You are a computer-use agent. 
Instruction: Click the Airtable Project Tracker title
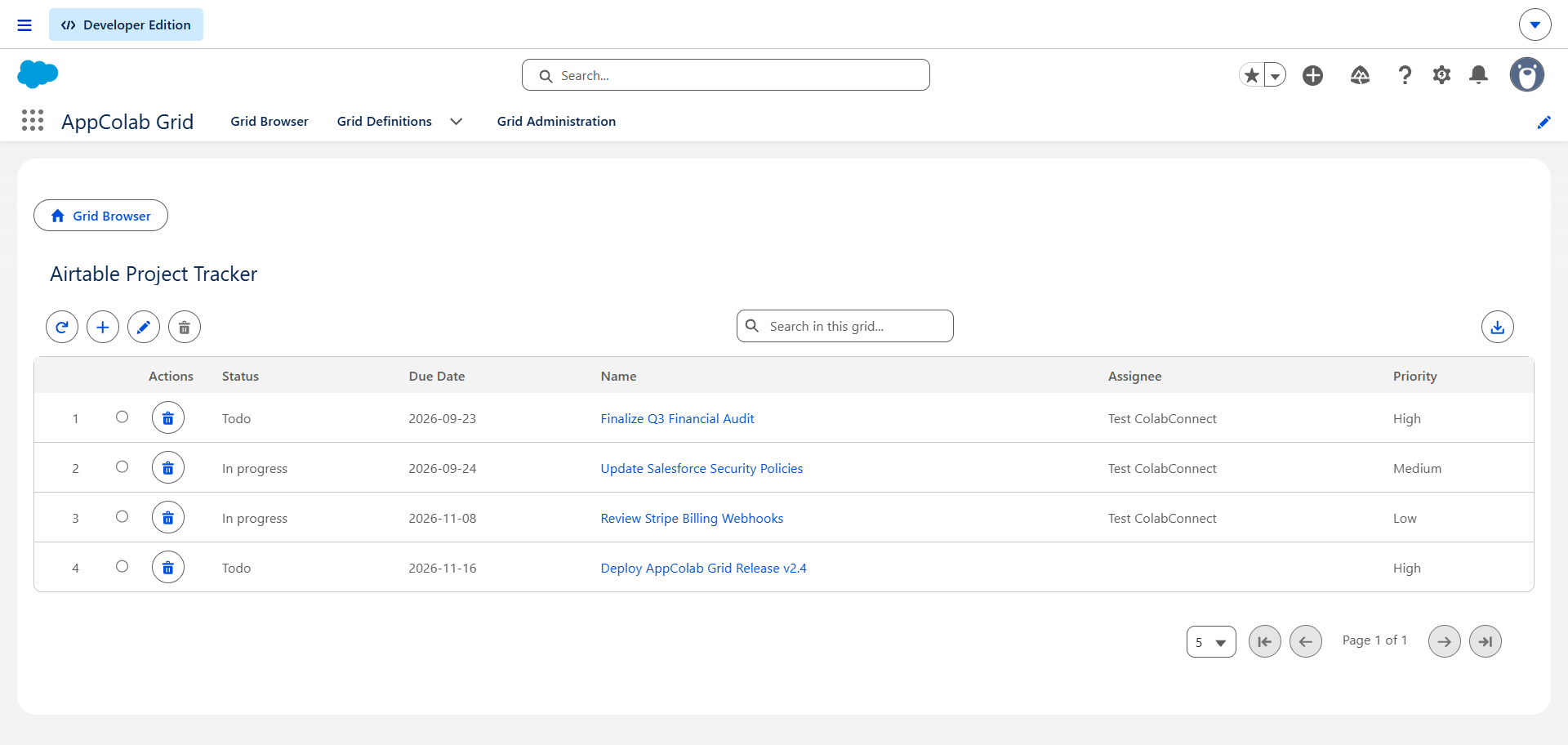click(x=154, y=274)
